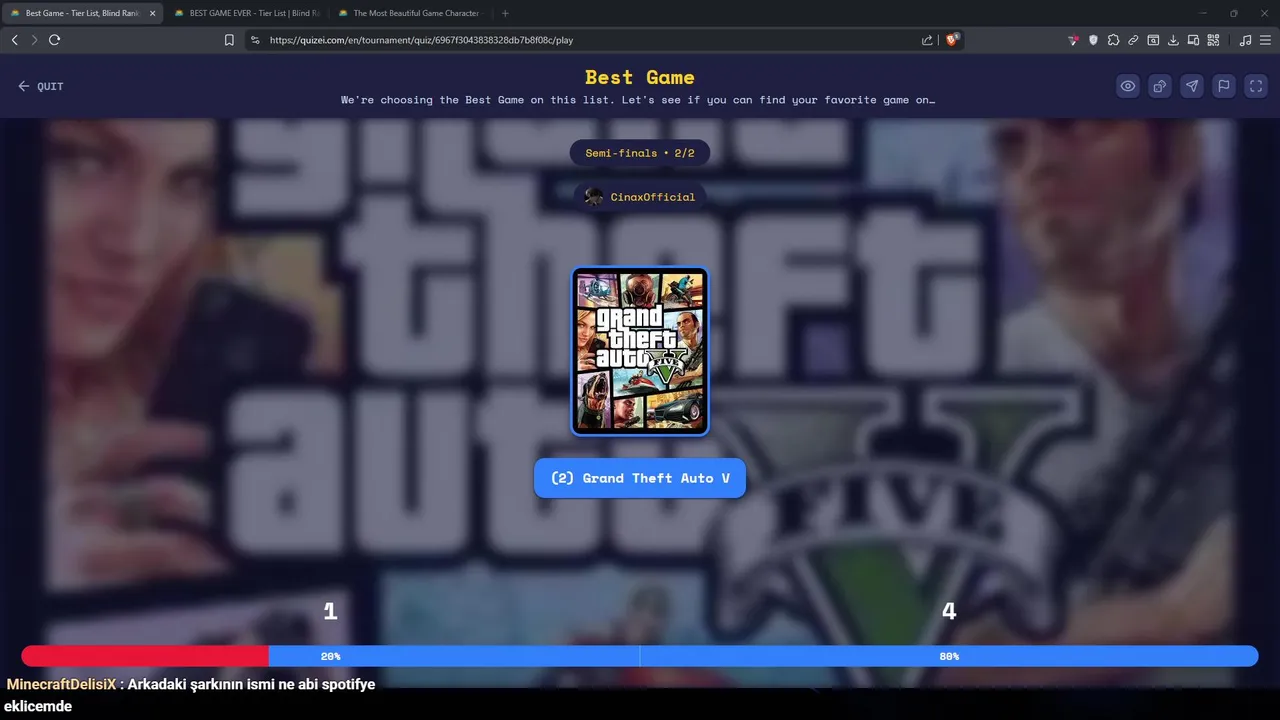Screen dimensions: 1280x720
Task: Click the share page icon in address bar
Action: click(x=927, y=40)
